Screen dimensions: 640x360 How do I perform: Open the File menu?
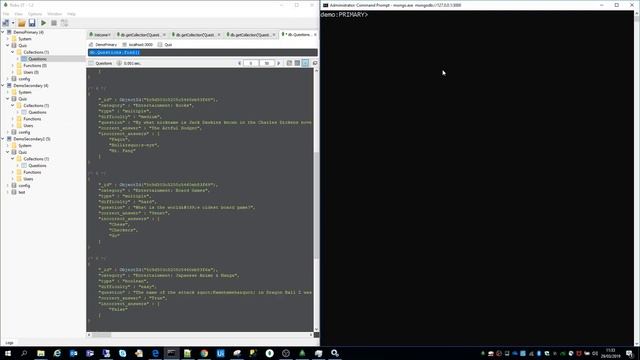[x=6, y=14]
